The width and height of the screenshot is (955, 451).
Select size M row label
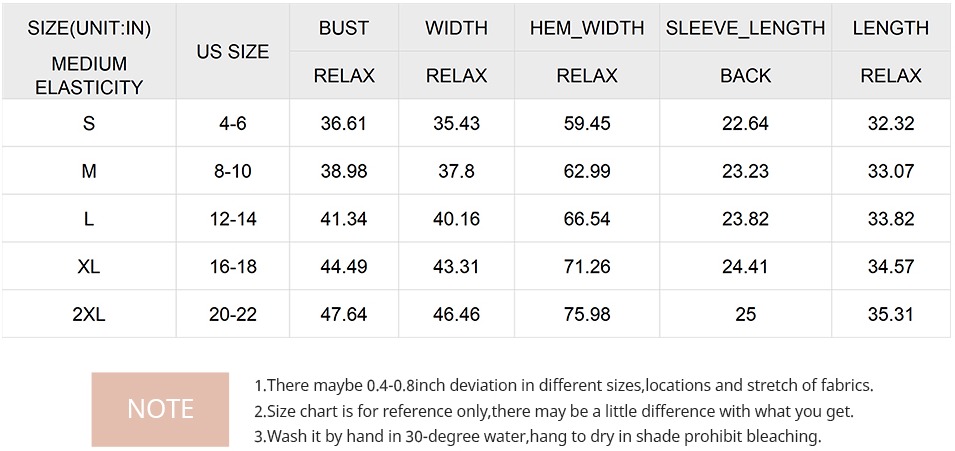(89, 171)
